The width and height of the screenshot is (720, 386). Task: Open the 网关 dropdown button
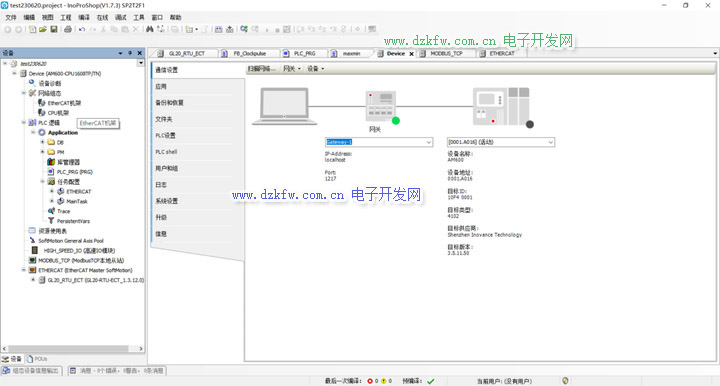tap(292, 68)
